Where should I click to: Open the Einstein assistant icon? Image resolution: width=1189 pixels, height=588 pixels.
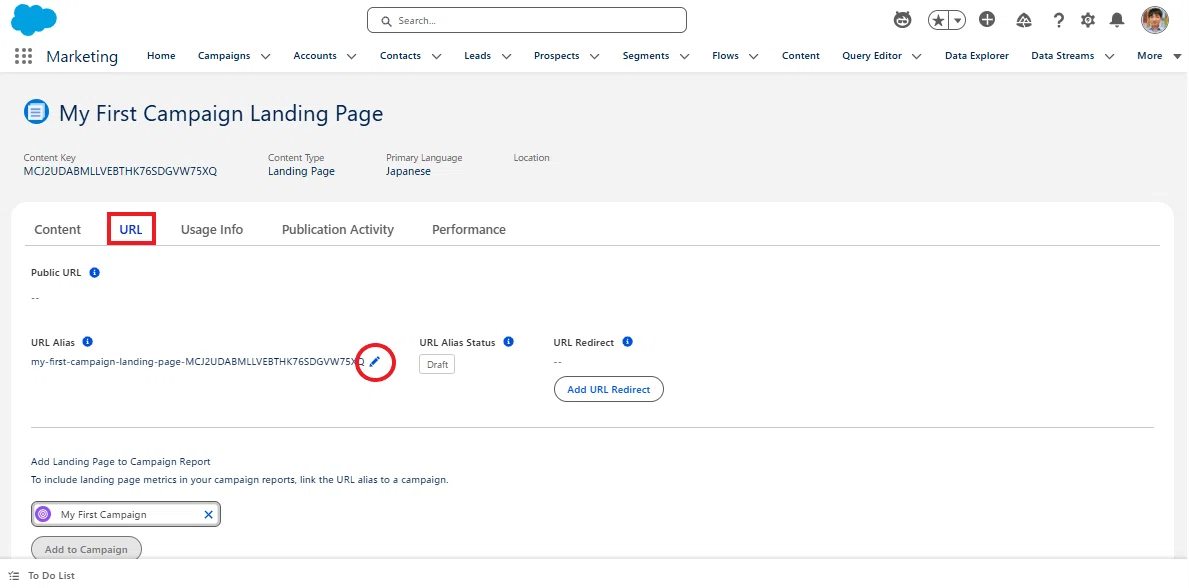click(x=902, y=20)
